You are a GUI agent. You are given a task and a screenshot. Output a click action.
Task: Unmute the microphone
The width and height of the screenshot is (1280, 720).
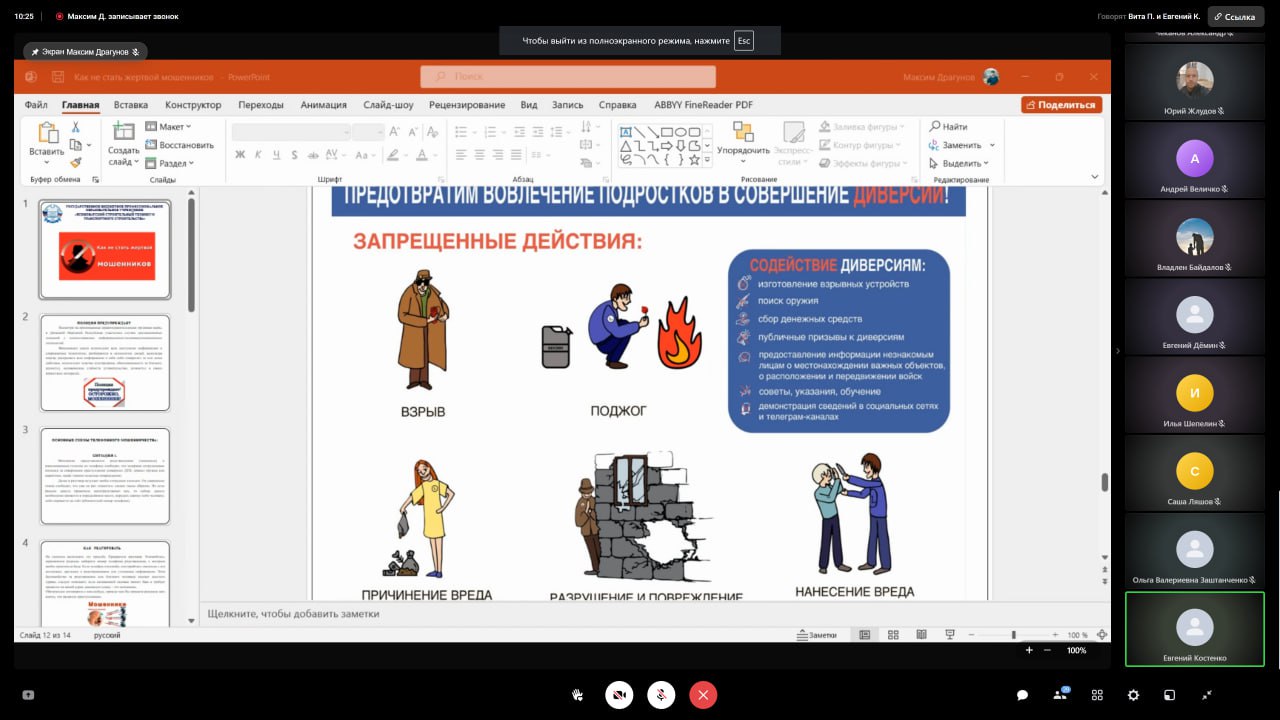[661, 695]
